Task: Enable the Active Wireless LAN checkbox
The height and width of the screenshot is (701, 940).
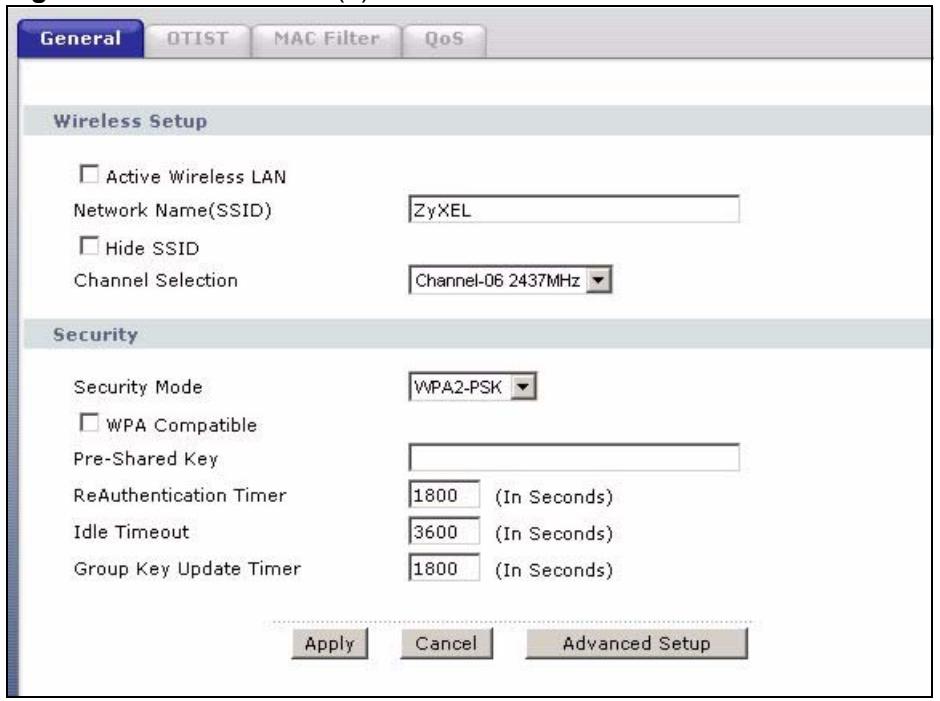Action: 89,175
